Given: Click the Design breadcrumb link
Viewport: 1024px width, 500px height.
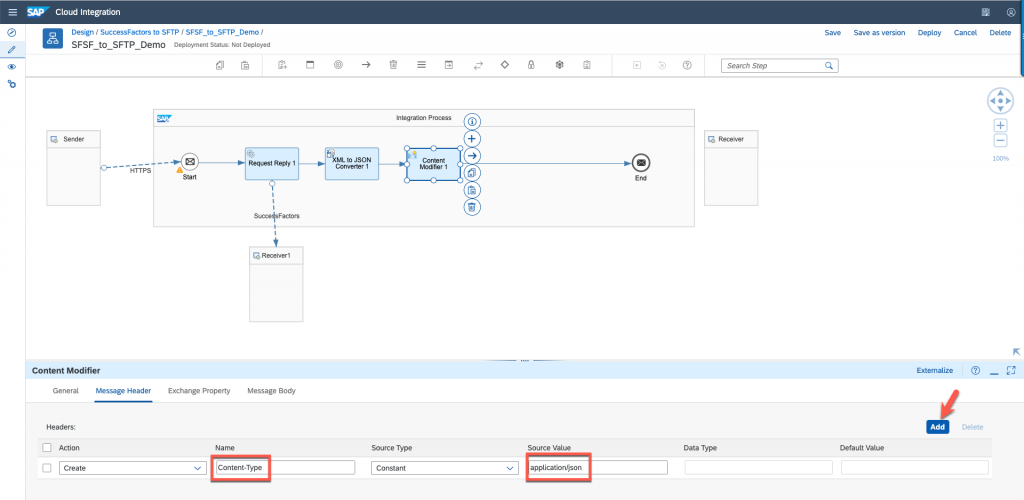Looking at the screenshot, I should tap(82, 31).
